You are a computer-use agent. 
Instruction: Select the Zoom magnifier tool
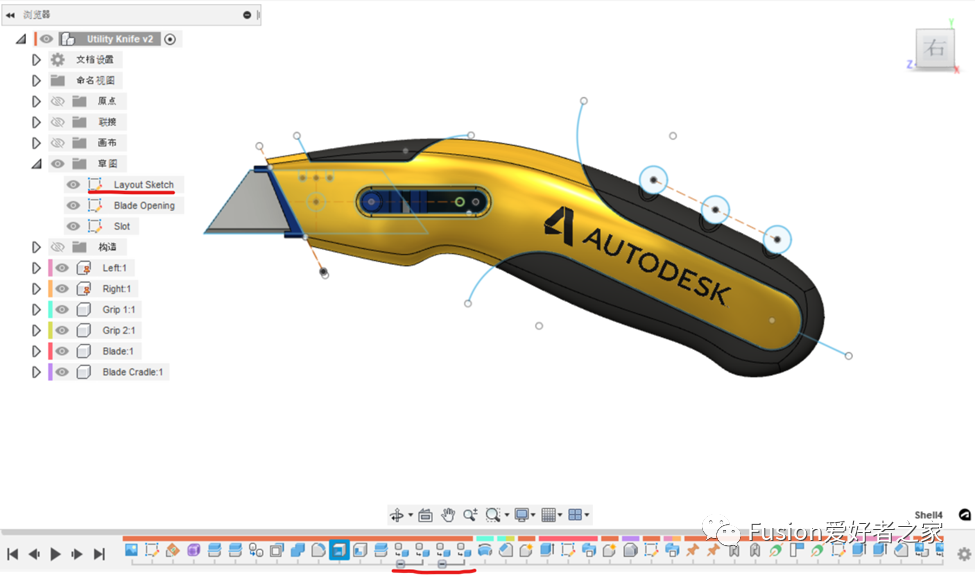point(470,515)
